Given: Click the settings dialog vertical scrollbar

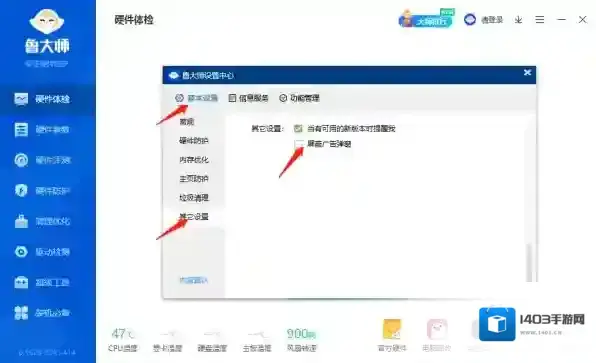Looking at the screenshot, I should pos(529,262).
